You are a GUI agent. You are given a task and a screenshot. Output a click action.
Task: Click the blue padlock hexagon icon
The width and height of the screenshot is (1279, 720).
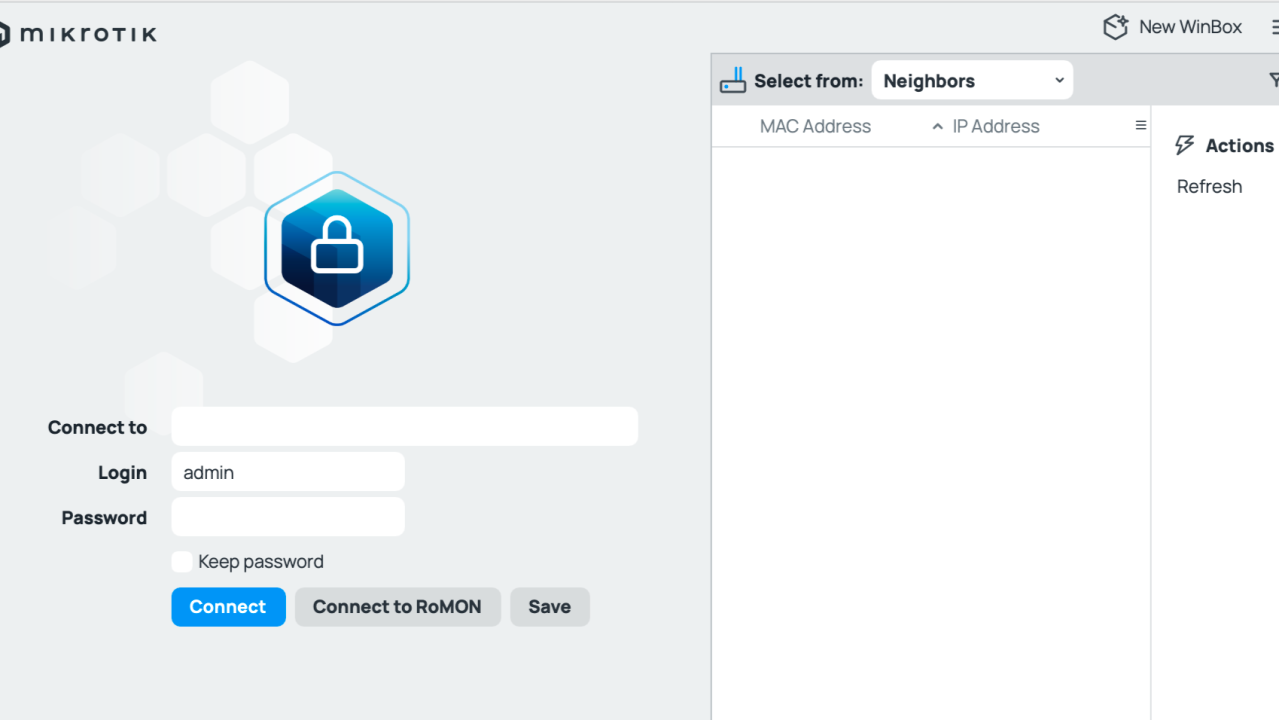coord(337,249)
